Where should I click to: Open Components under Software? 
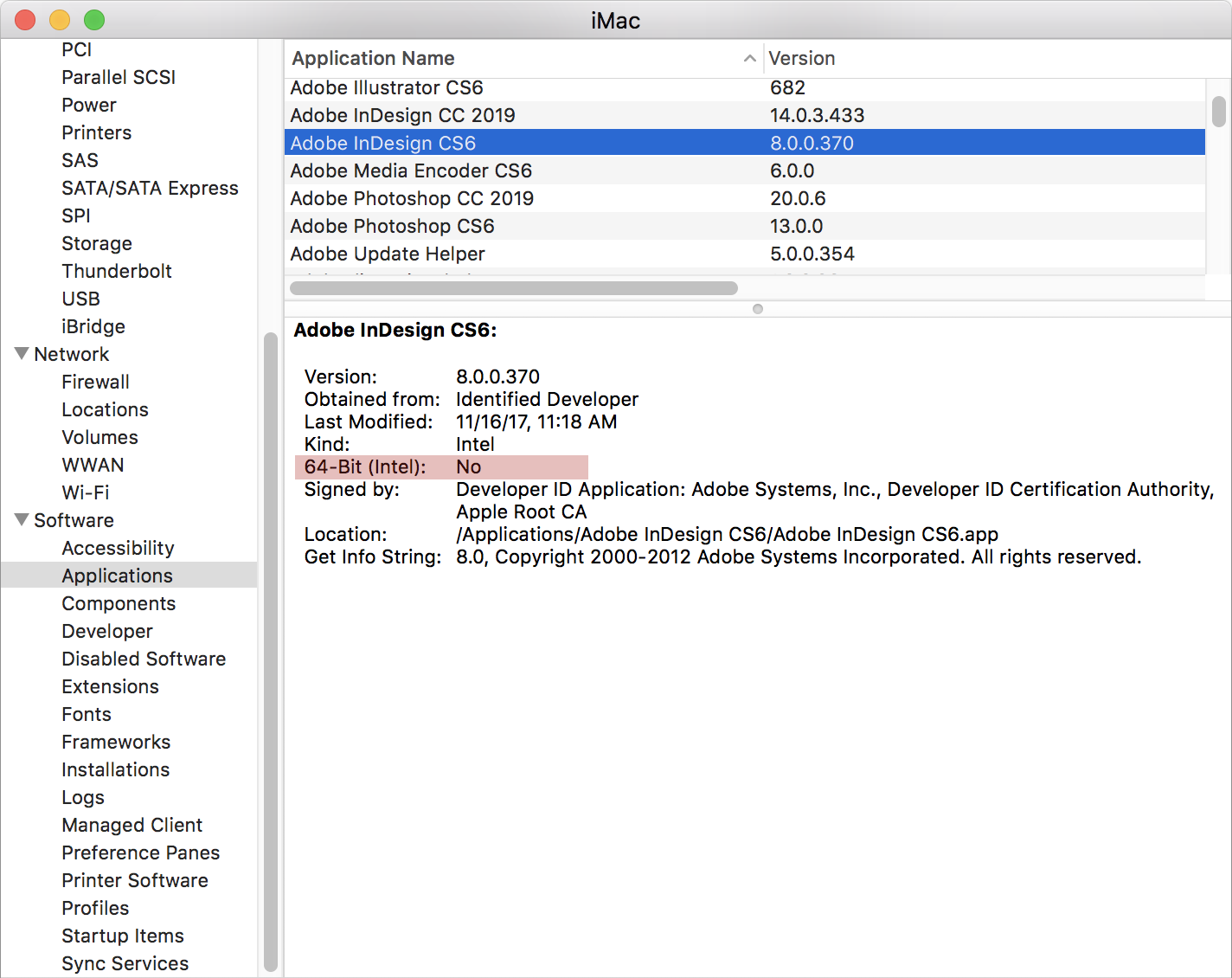point(119,603)
